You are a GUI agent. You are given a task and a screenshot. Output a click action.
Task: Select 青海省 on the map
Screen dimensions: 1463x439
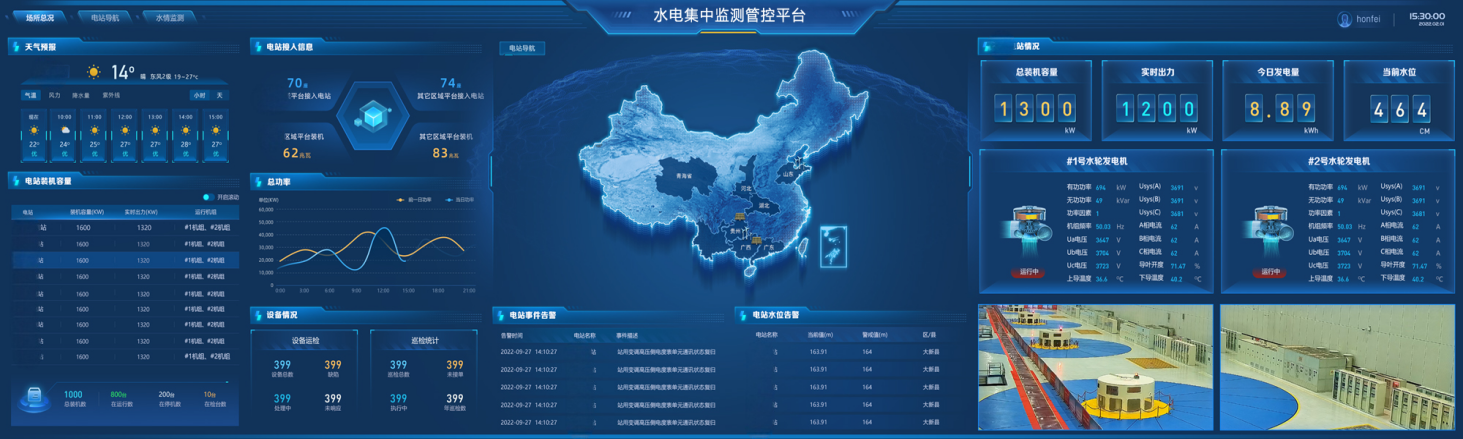(x=684, y=175)
